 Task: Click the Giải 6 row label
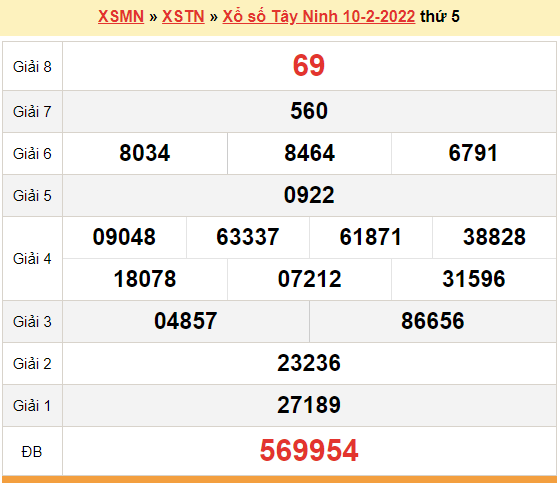click(32, 154)
